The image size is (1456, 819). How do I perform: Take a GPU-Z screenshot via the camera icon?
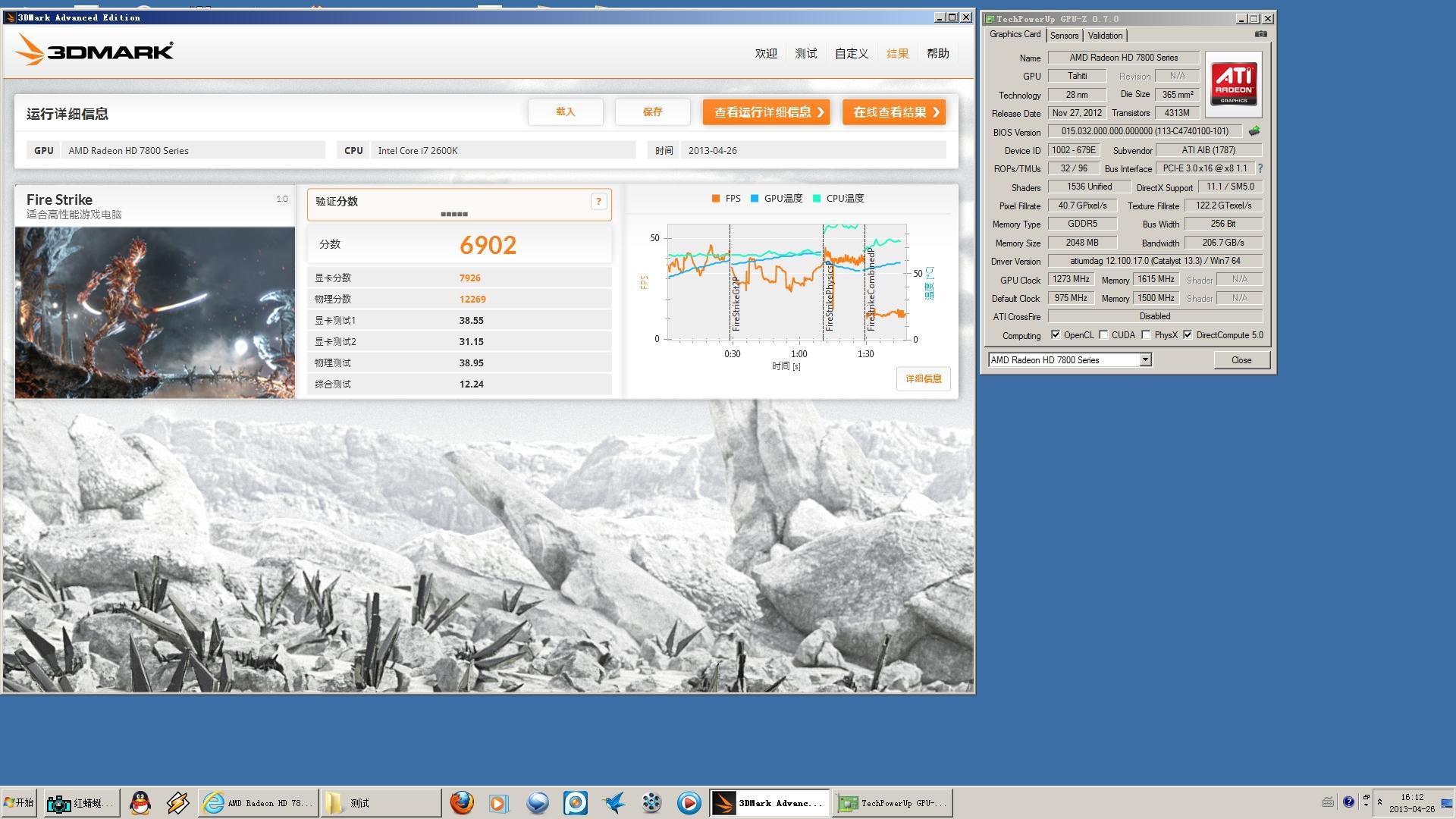[1261, 34]
